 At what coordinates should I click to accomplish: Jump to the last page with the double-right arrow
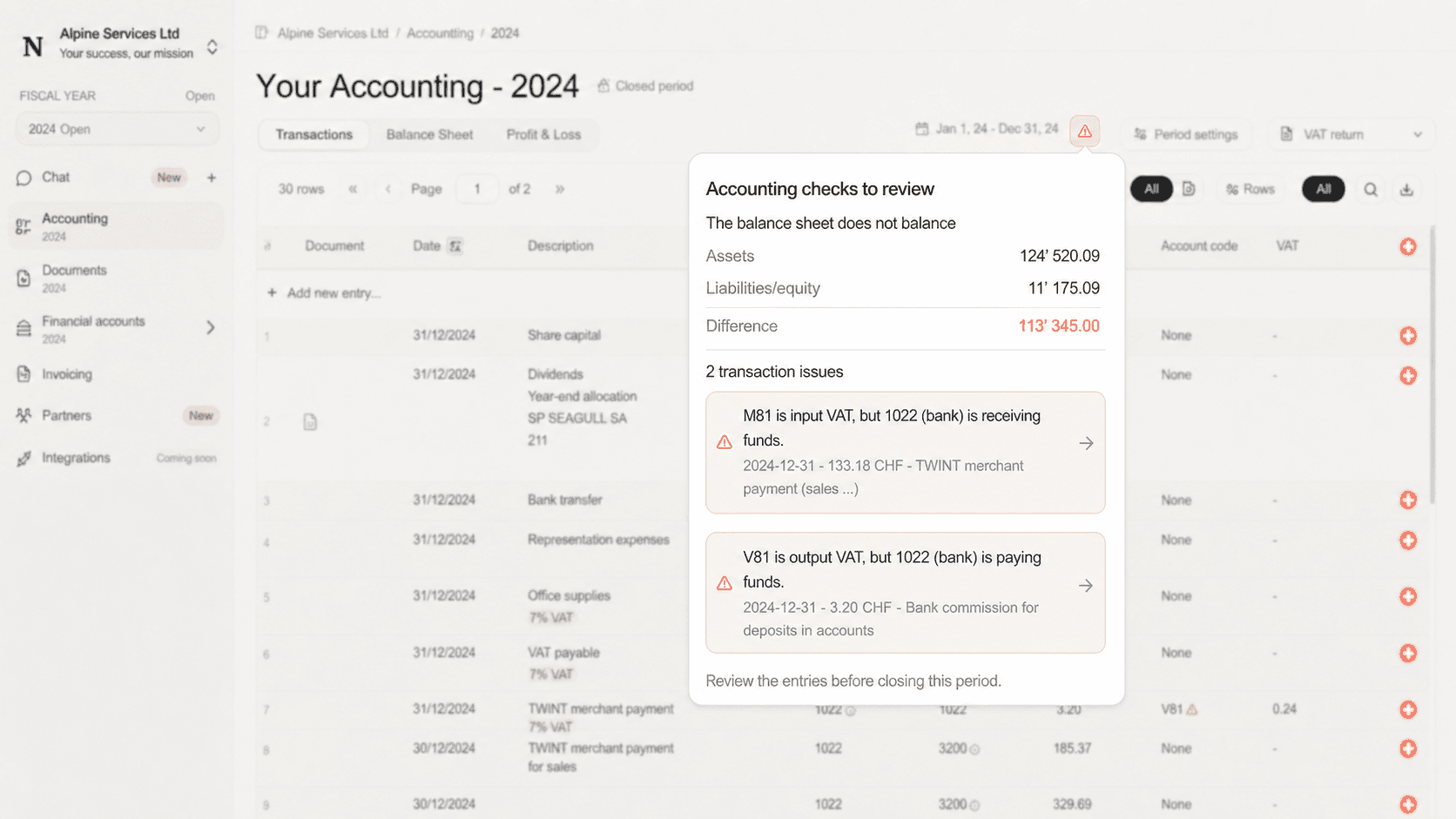560,189
